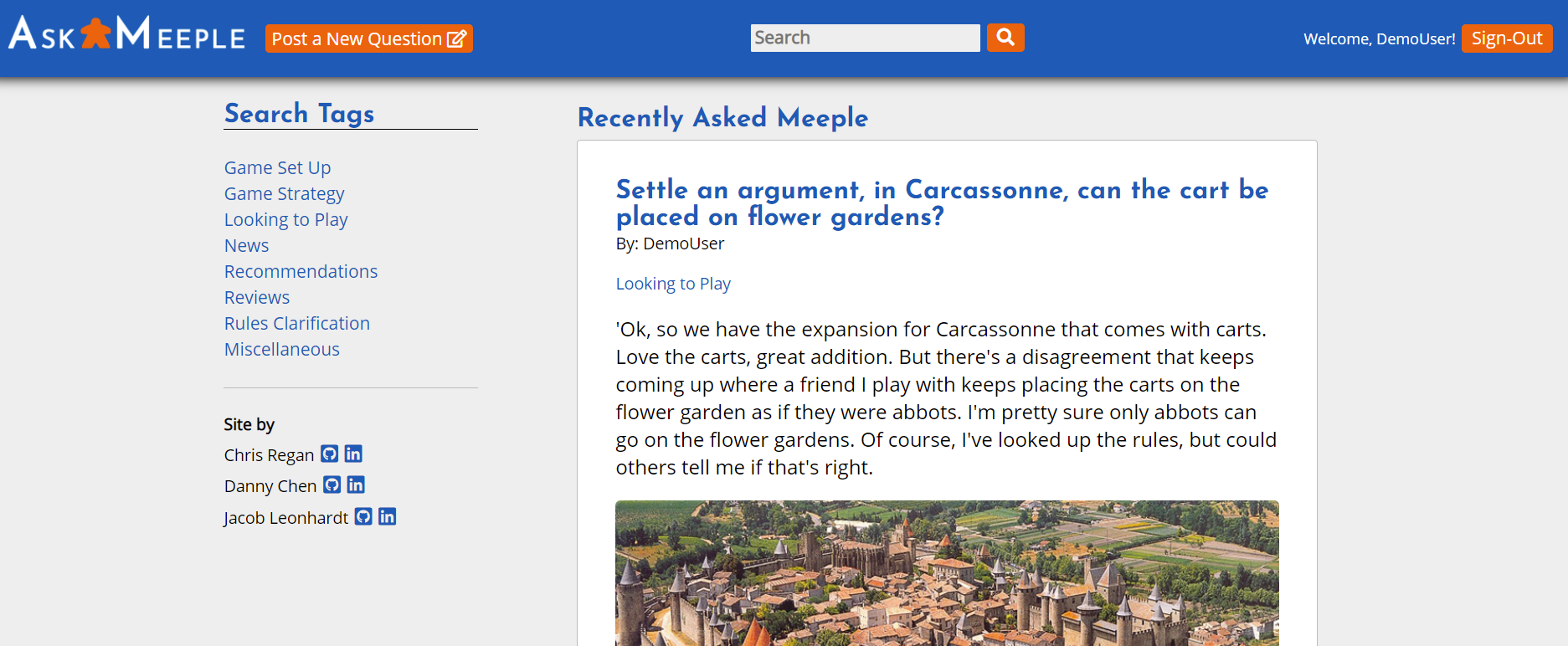
Task: Filter by Rules Clarification tag
Action: 296,323
